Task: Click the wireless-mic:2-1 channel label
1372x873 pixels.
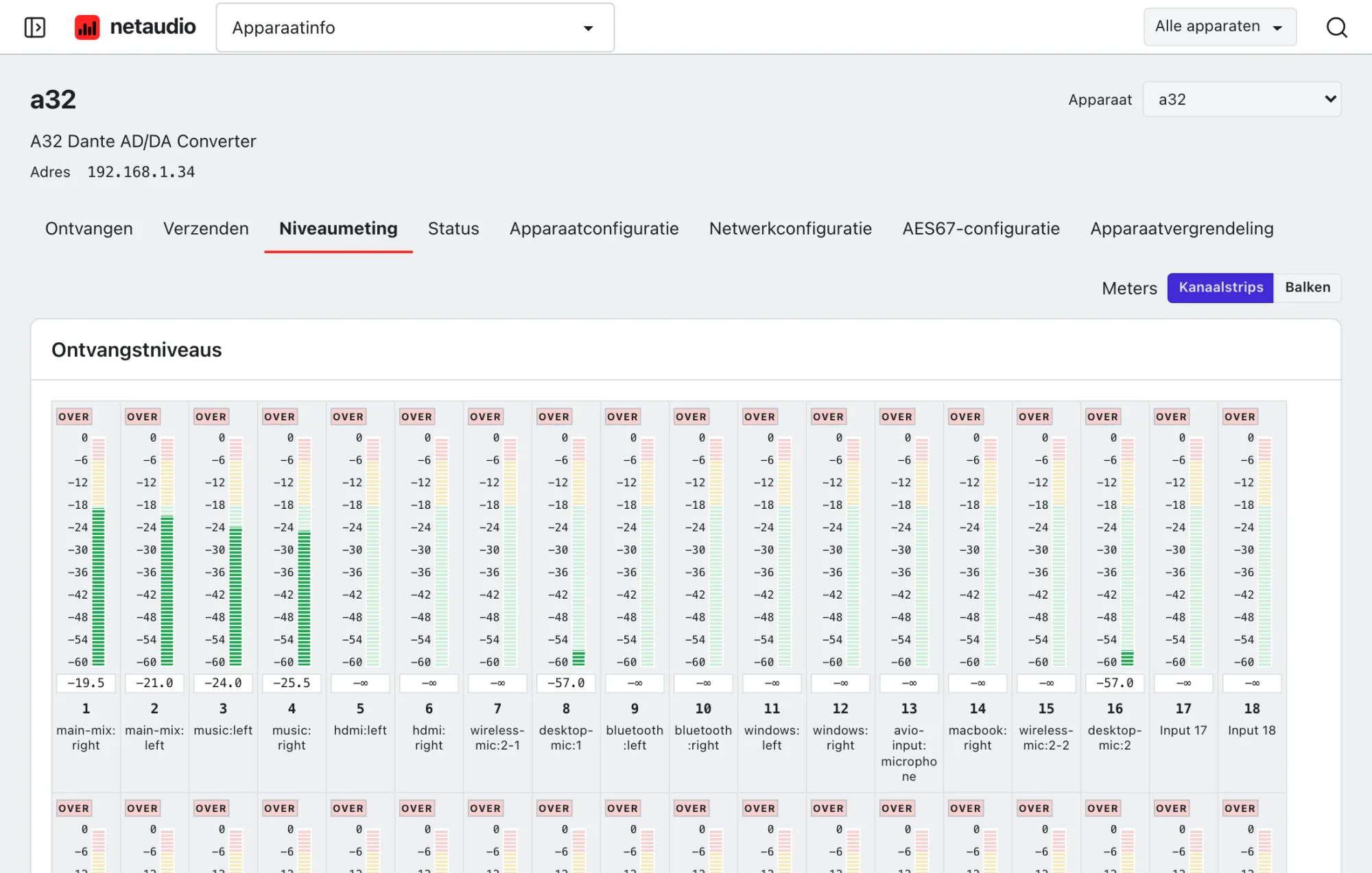Action: (x=497, y=738)
